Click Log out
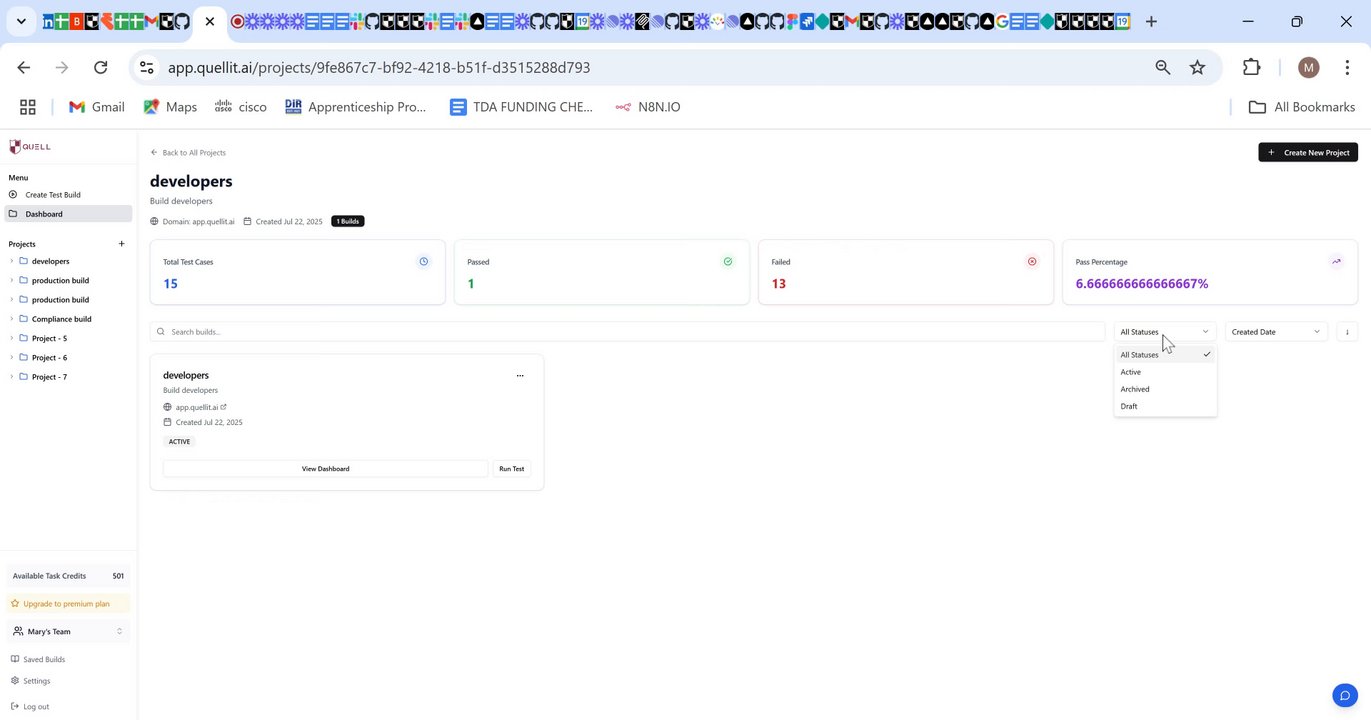Image resolution: width=1371 pixels, height=720 pixels. click(x=29, y=707)
